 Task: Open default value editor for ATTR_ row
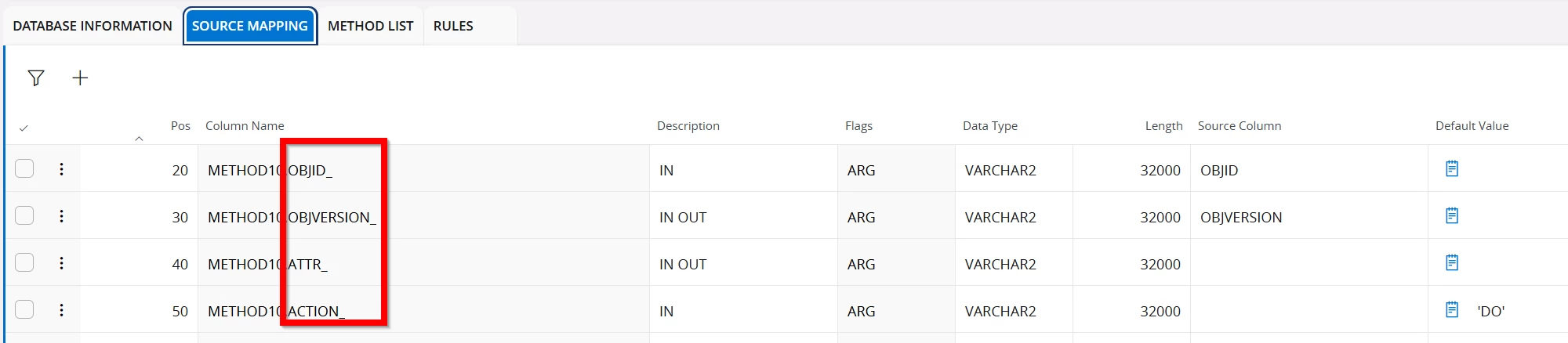(x=1452, y=263)
